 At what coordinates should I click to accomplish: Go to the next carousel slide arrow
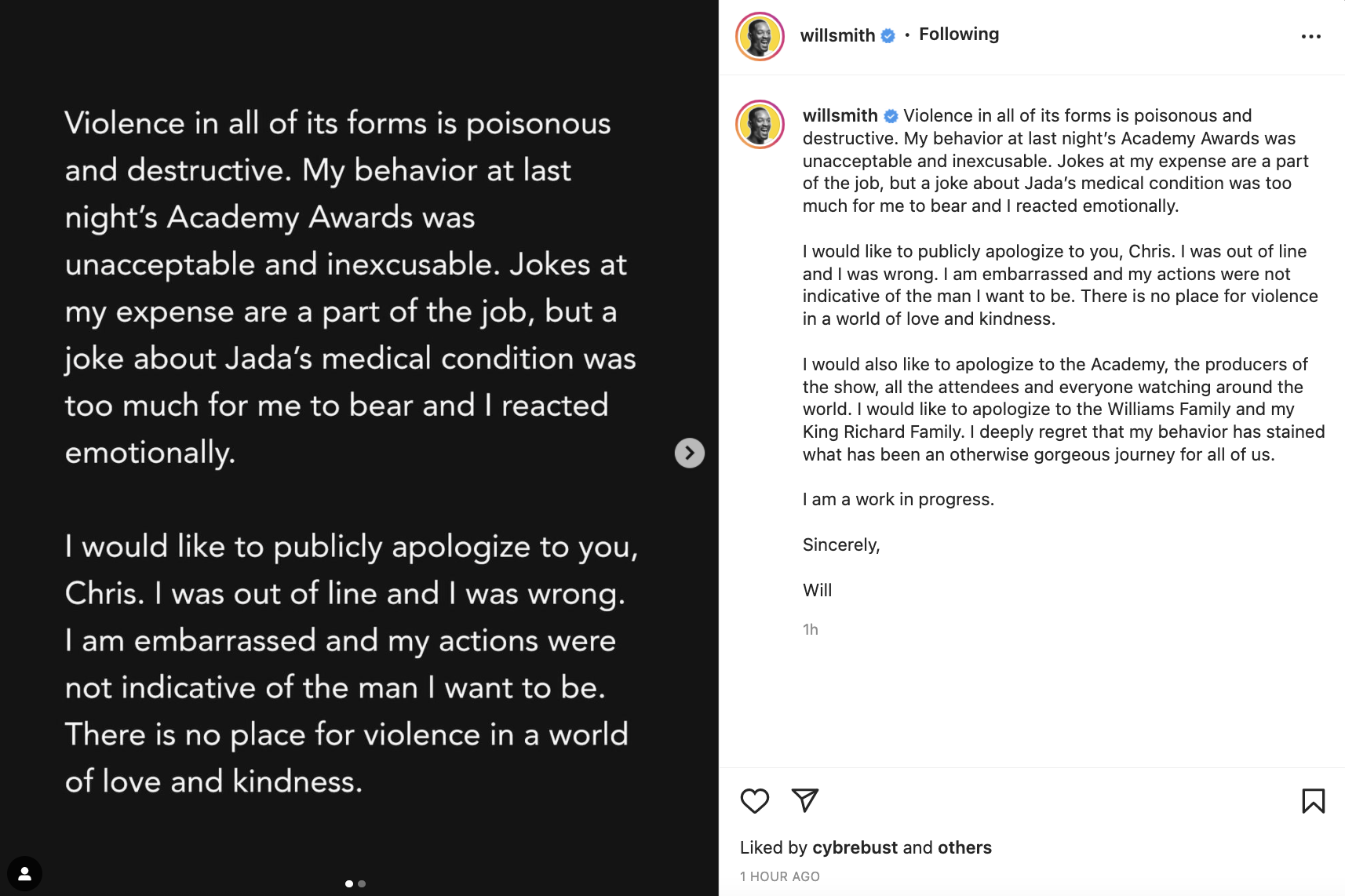coord(689,453)
